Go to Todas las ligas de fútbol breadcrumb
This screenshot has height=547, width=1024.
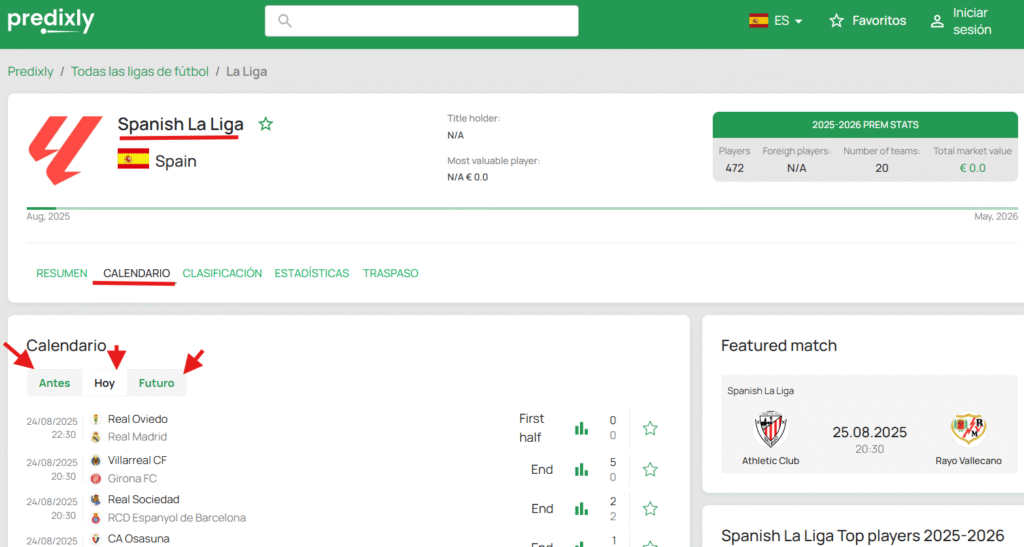coord(140,72)
